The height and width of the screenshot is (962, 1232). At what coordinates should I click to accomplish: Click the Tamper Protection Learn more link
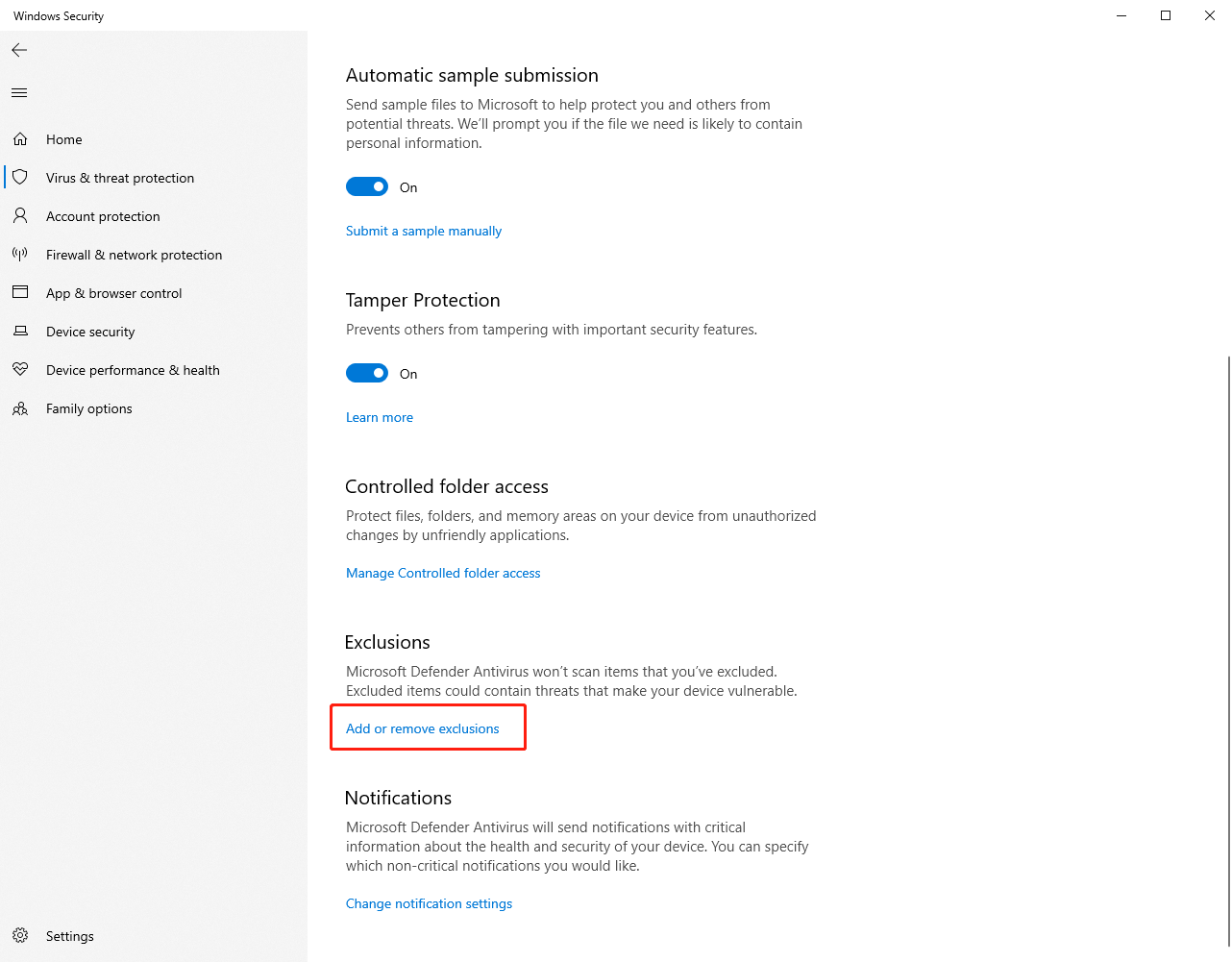click(380, 417)
